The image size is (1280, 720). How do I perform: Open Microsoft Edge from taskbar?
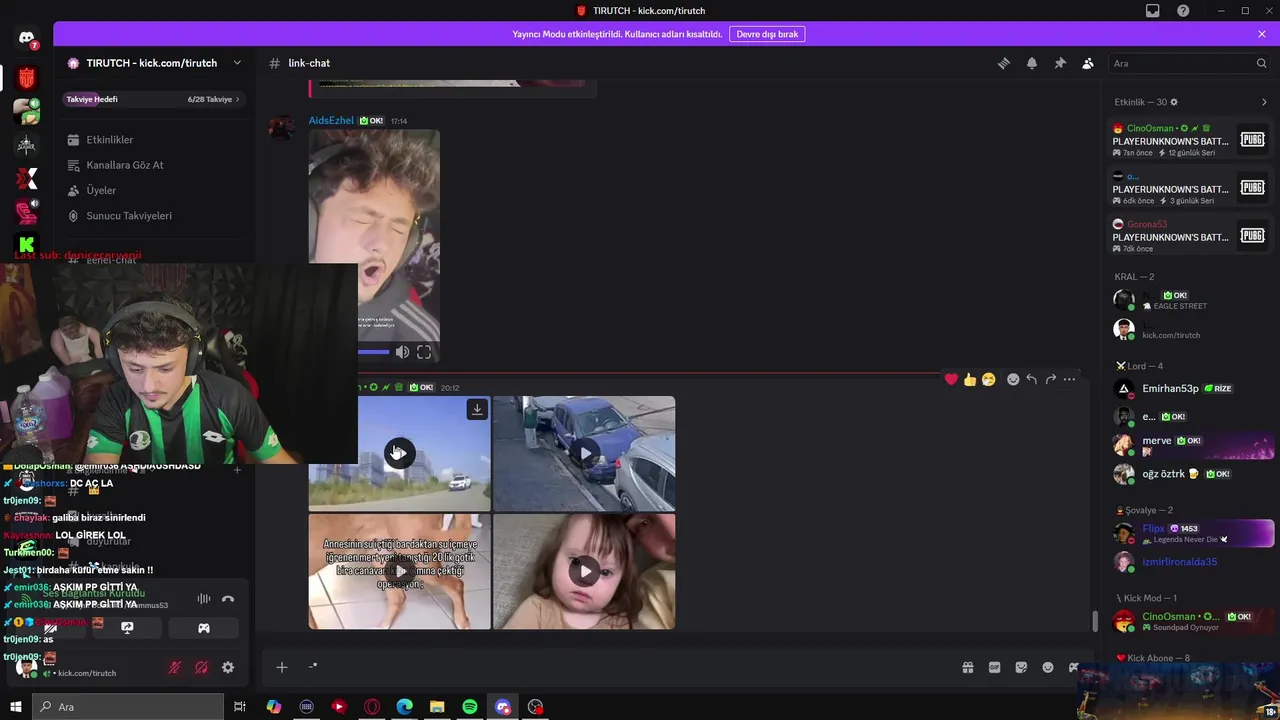404,707
